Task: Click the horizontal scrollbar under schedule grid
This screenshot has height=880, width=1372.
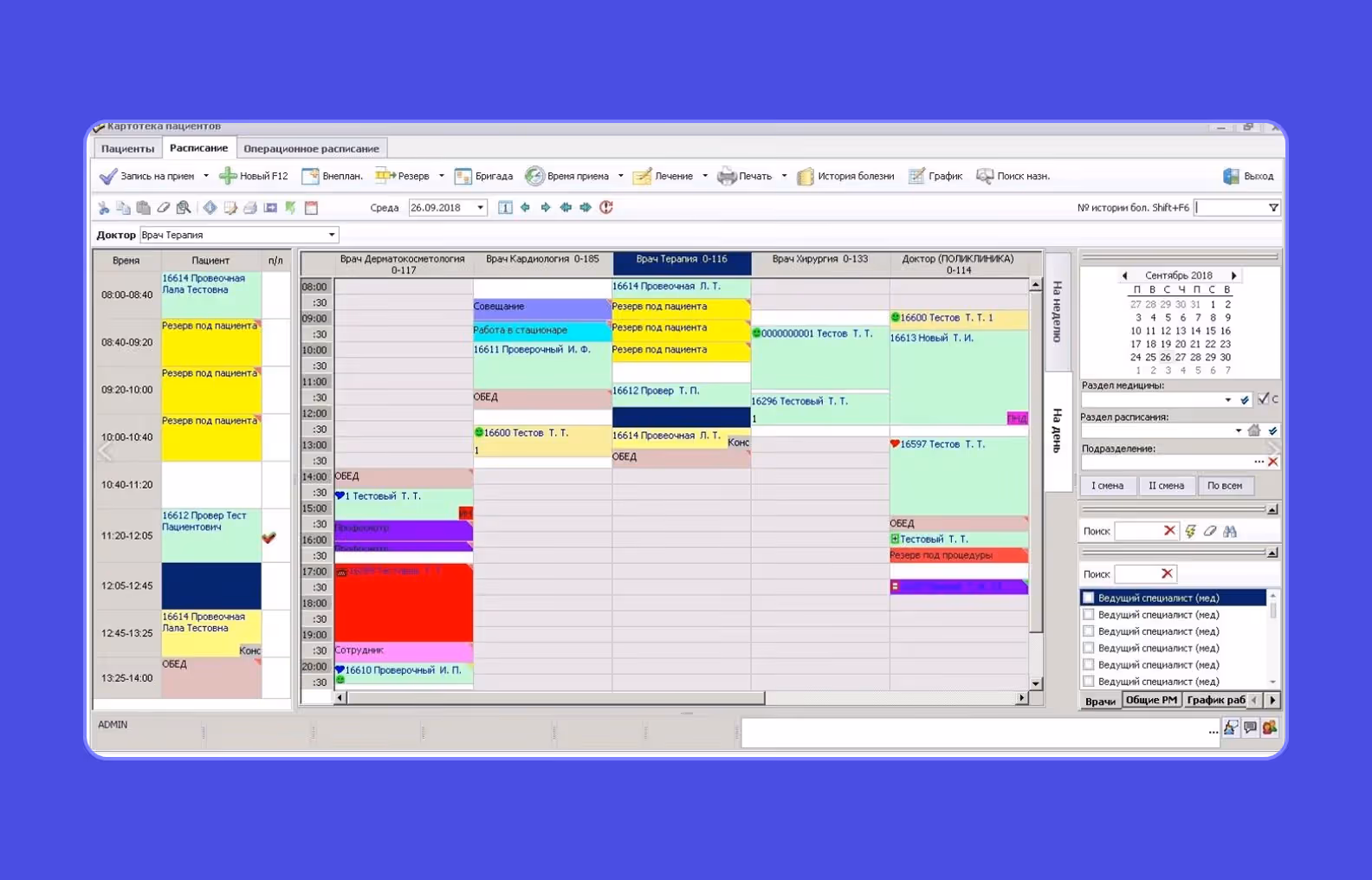Action: tap(680, 697)
